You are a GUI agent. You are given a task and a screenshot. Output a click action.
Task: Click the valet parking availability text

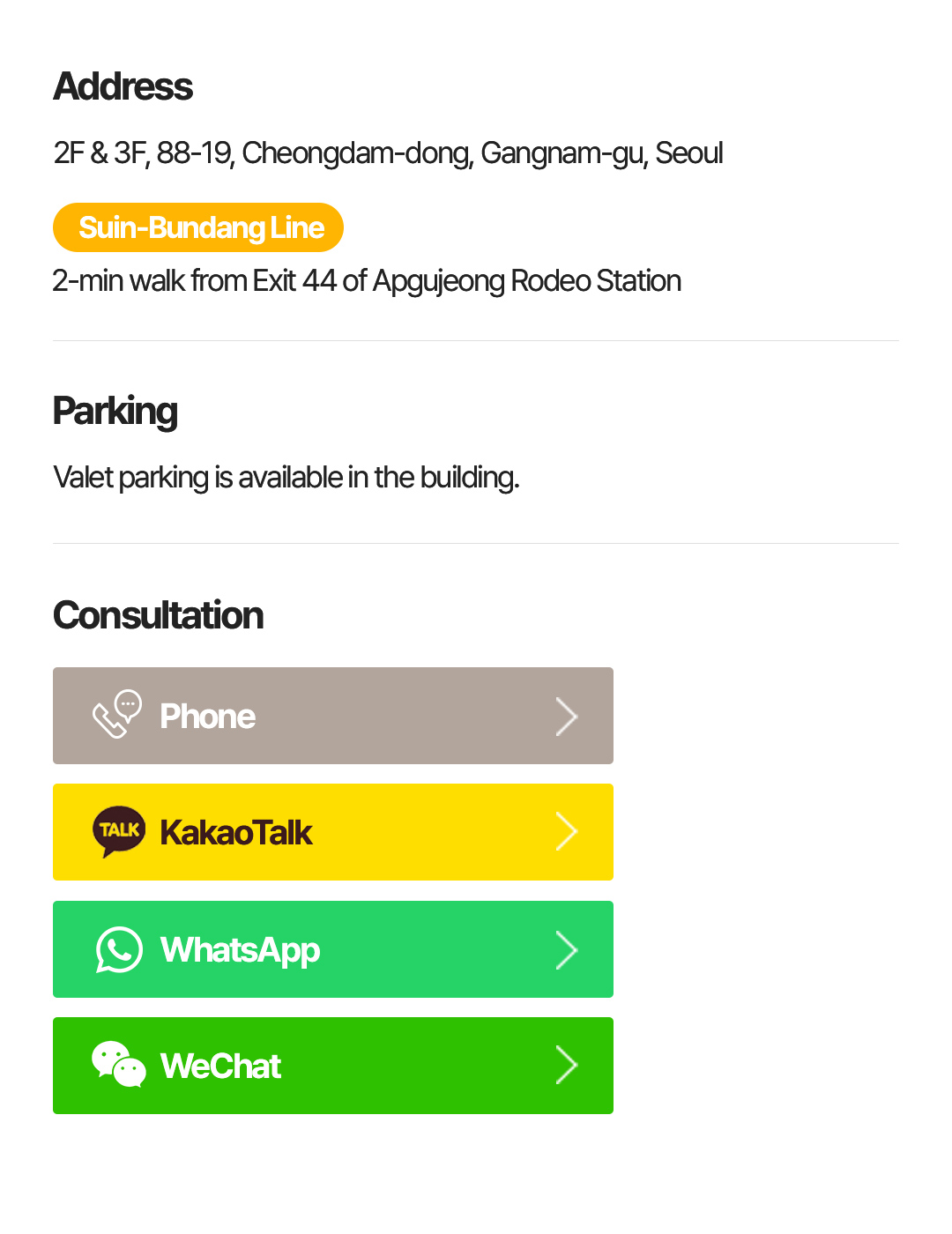pos(286,478)
